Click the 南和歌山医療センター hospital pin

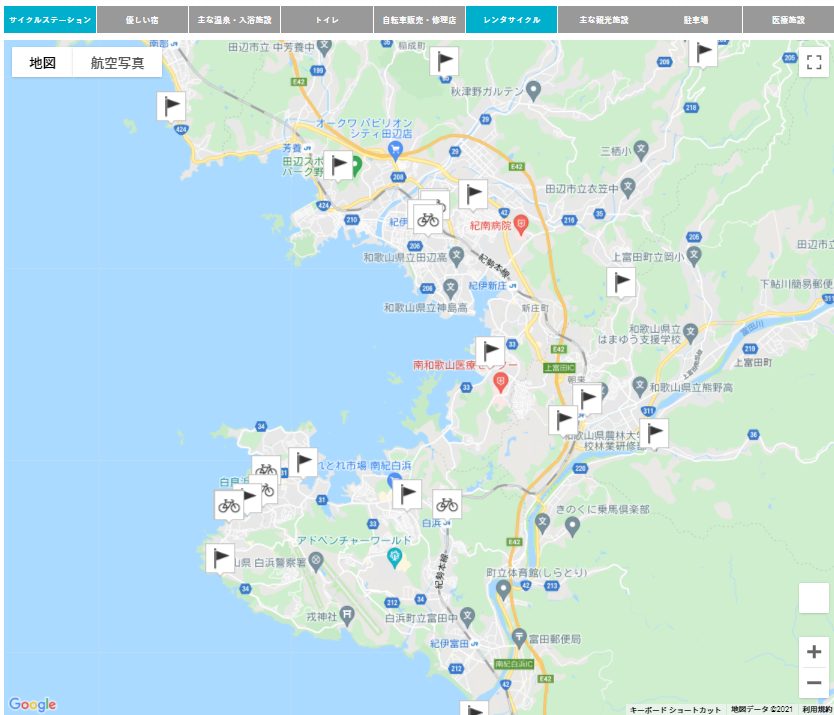tap(500, 382)
